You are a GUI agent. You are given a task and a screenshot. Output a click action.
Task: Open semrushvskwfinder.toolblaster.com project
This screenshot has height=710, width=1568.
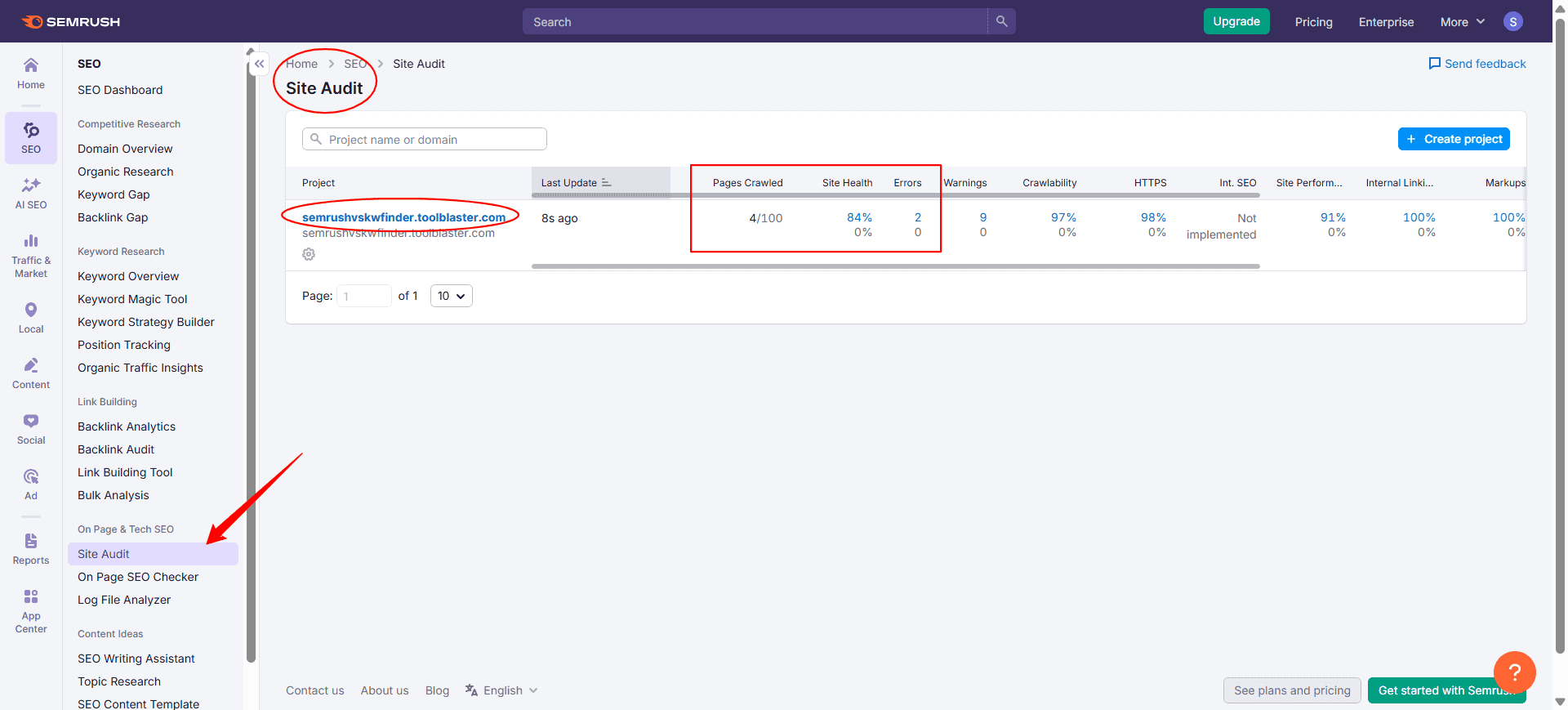pos(403,217)
